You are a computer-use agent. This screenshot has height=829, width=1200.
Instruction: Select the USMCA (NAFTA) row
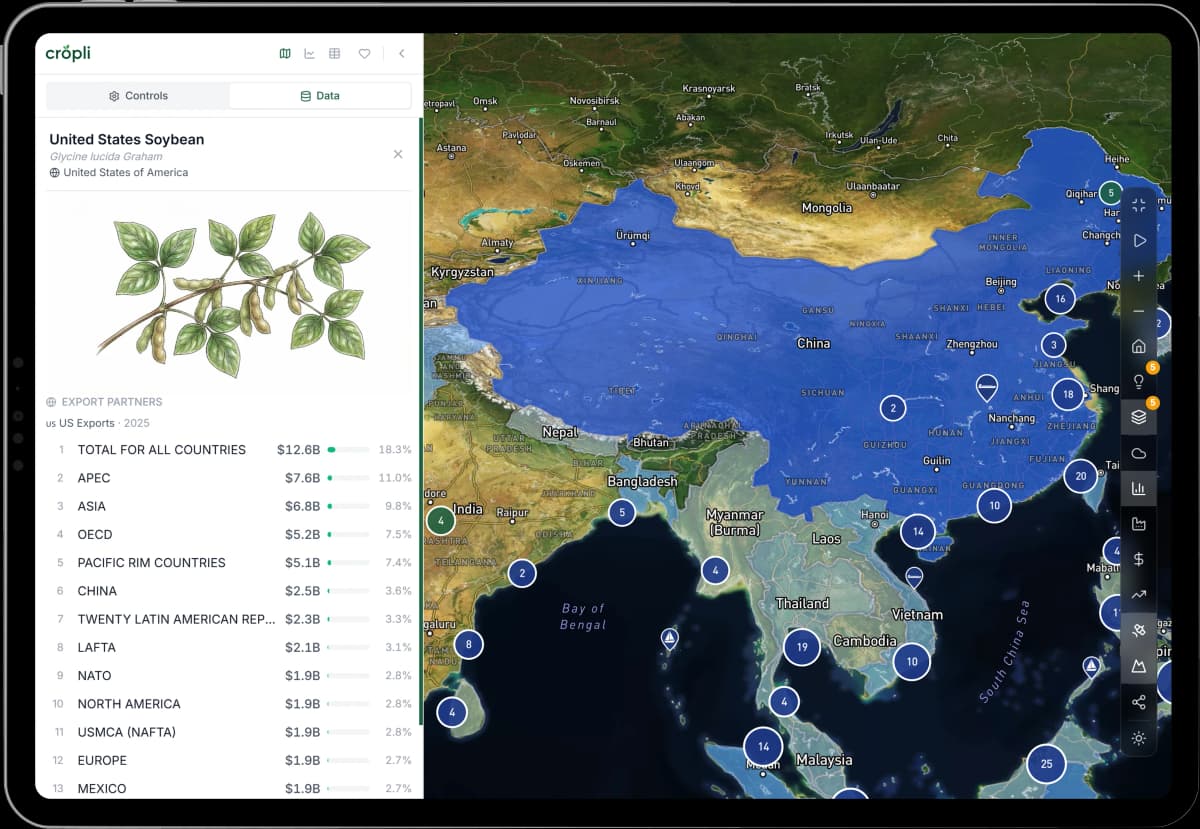click(231, 732)
